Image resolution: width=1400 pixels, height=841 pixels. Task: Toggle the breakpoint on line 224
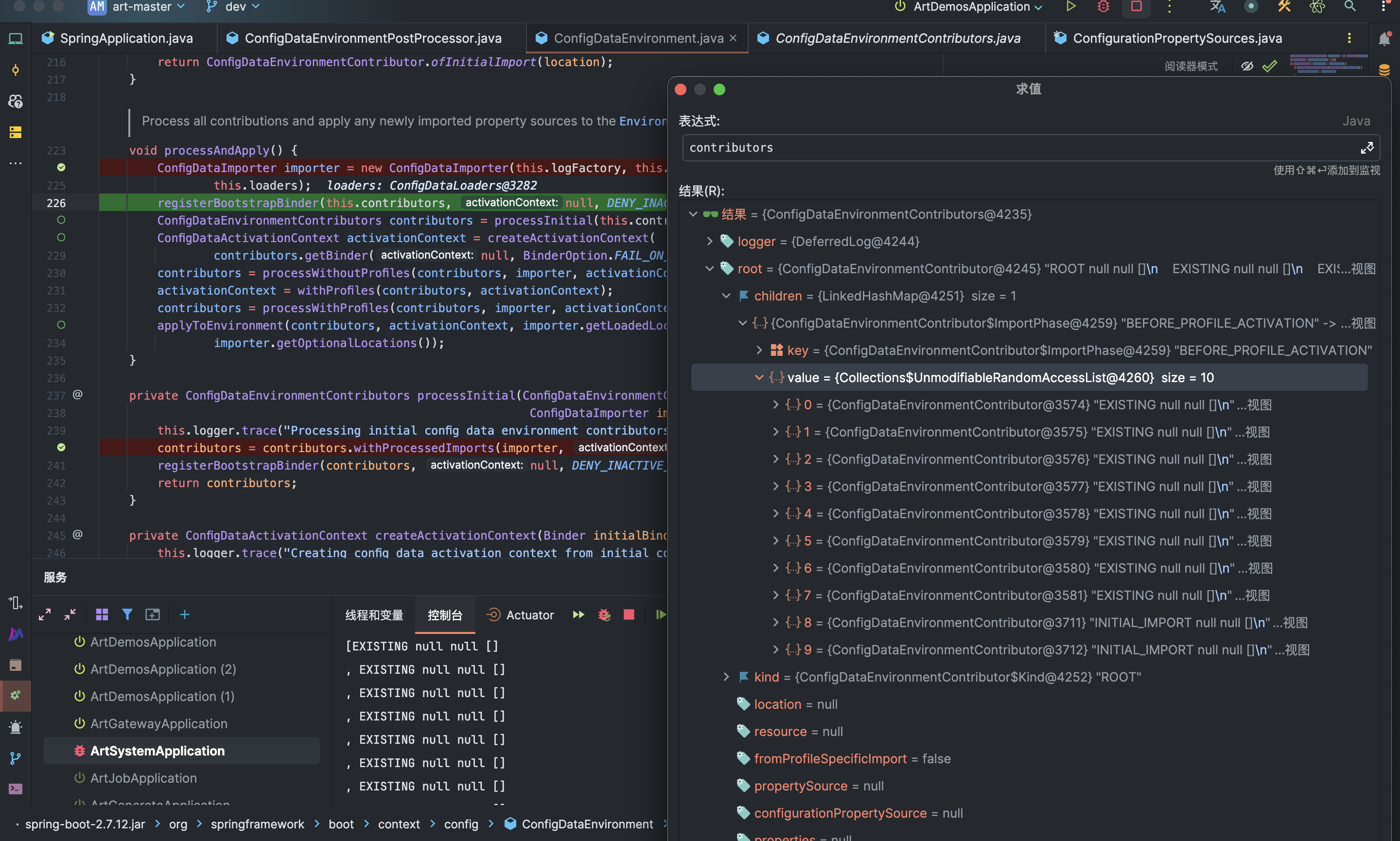pos(61,168)
